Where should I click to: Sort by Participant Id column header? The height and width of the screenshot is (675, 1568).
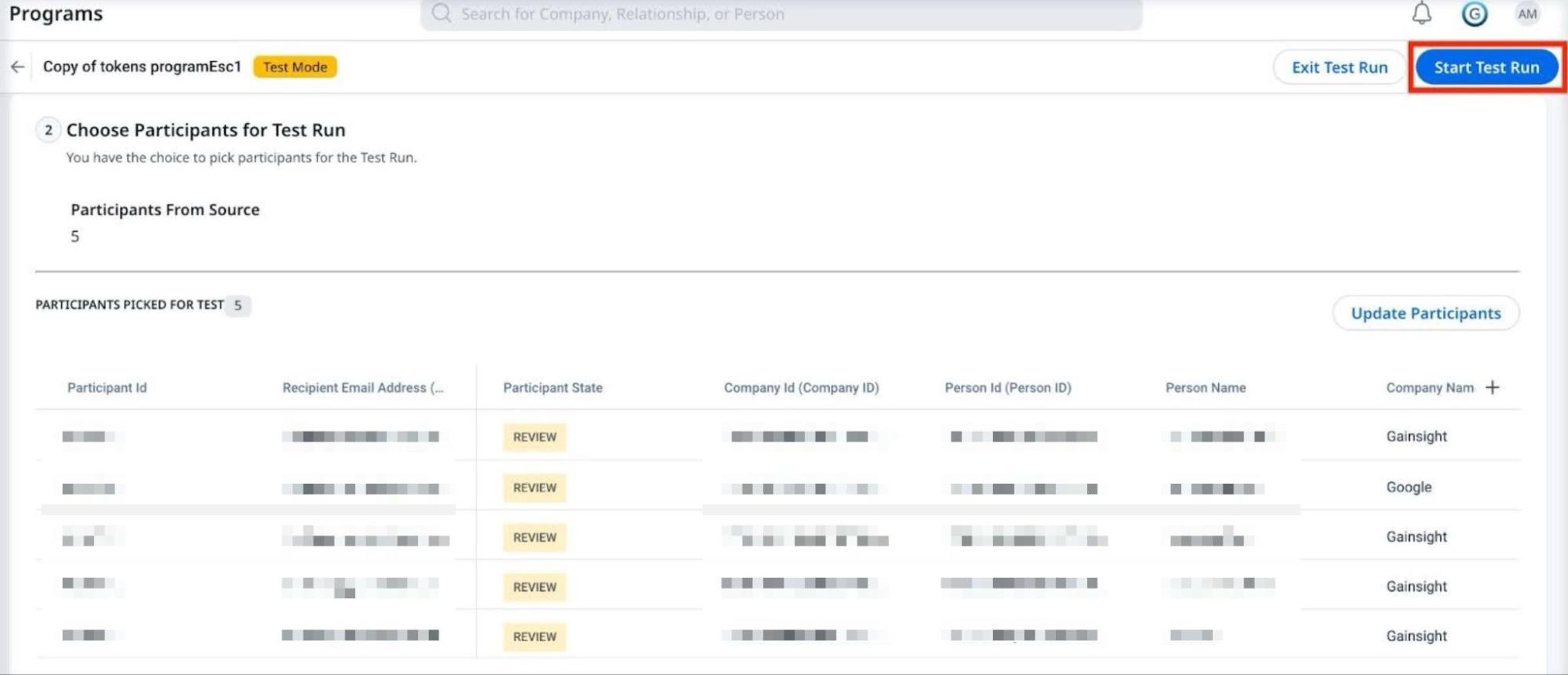[x=107, y=388]
